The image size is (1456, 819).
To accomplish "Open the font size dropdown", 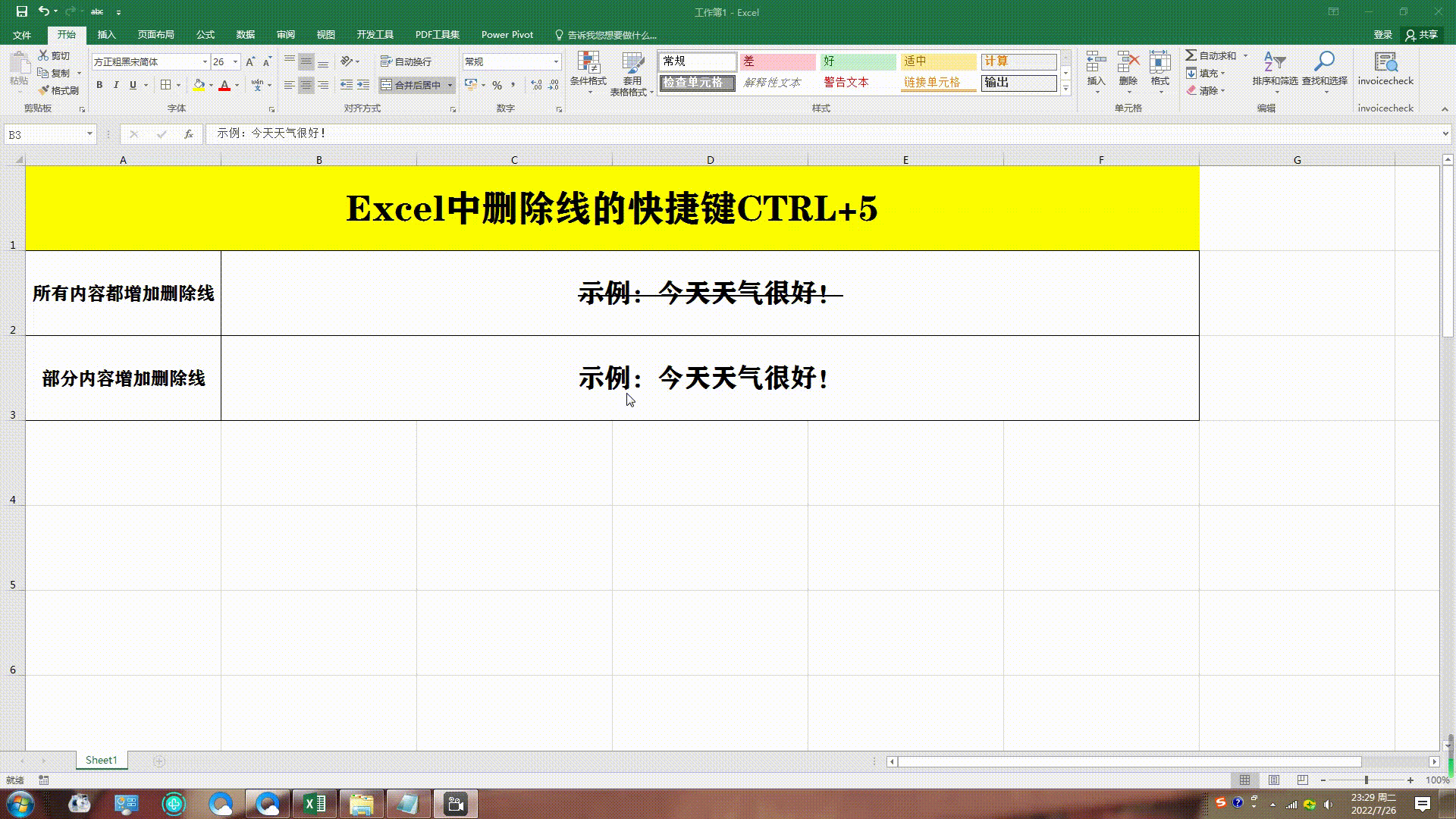I will 236,61.
